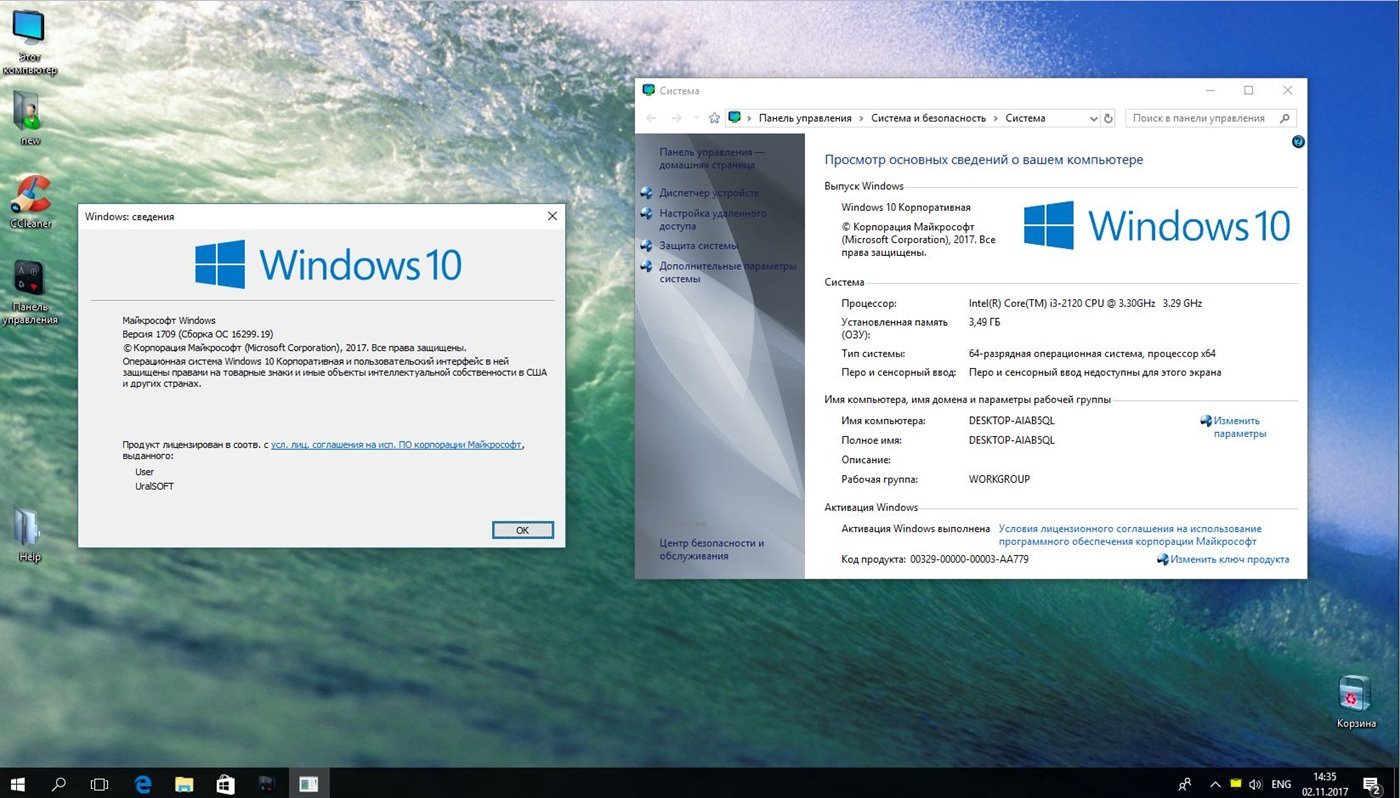1400x798 pixels.
Task: Open the Корзина recycle bin icon
Action: pyautogui.click(x=1355, y=701)
